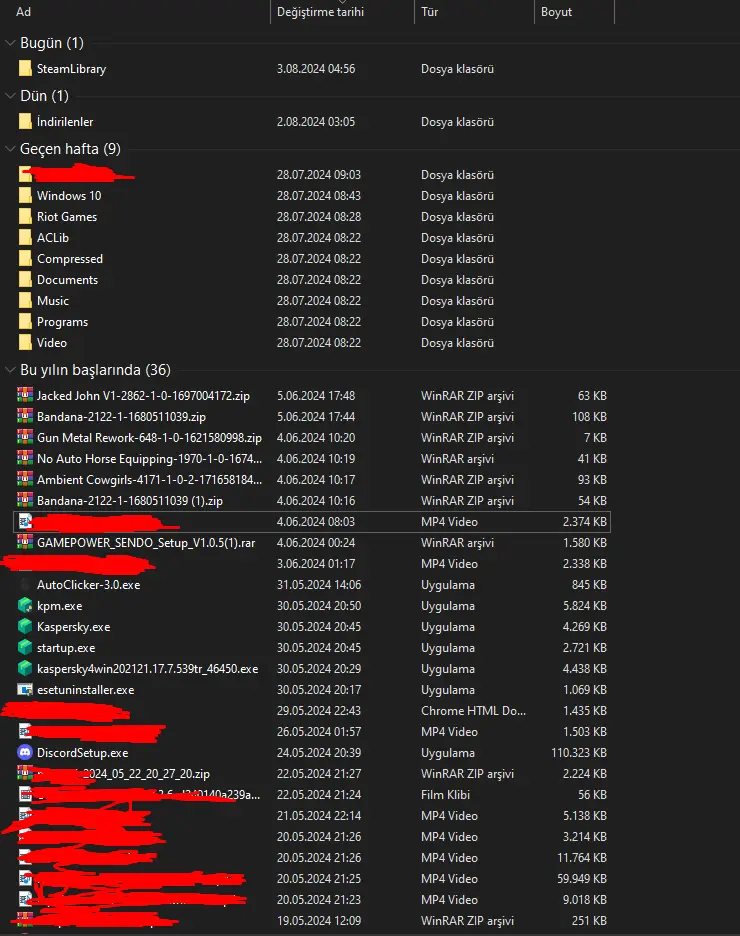The height and width of the screenshot is (936, 740).
Task: Select file name kaspersky4win202121.17.7.539tr_46450.exe
Action: tap(147, 669)
